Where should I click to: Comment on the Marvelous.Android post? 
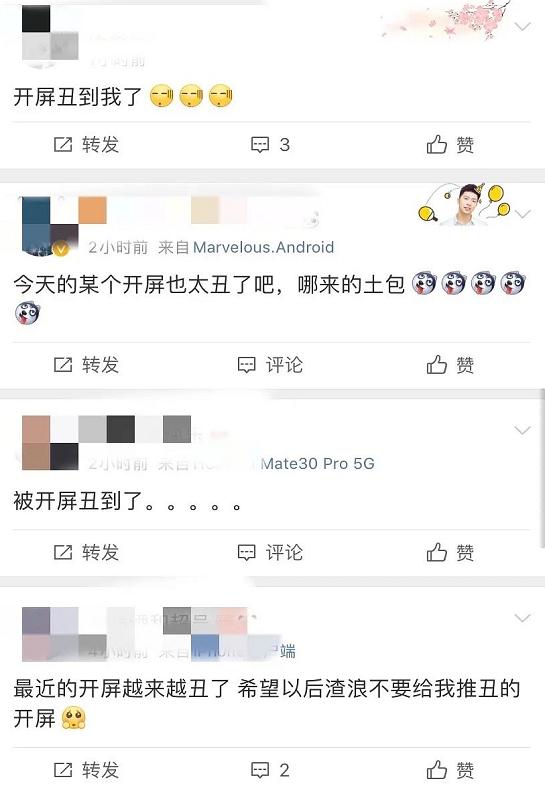coord(270,364)
